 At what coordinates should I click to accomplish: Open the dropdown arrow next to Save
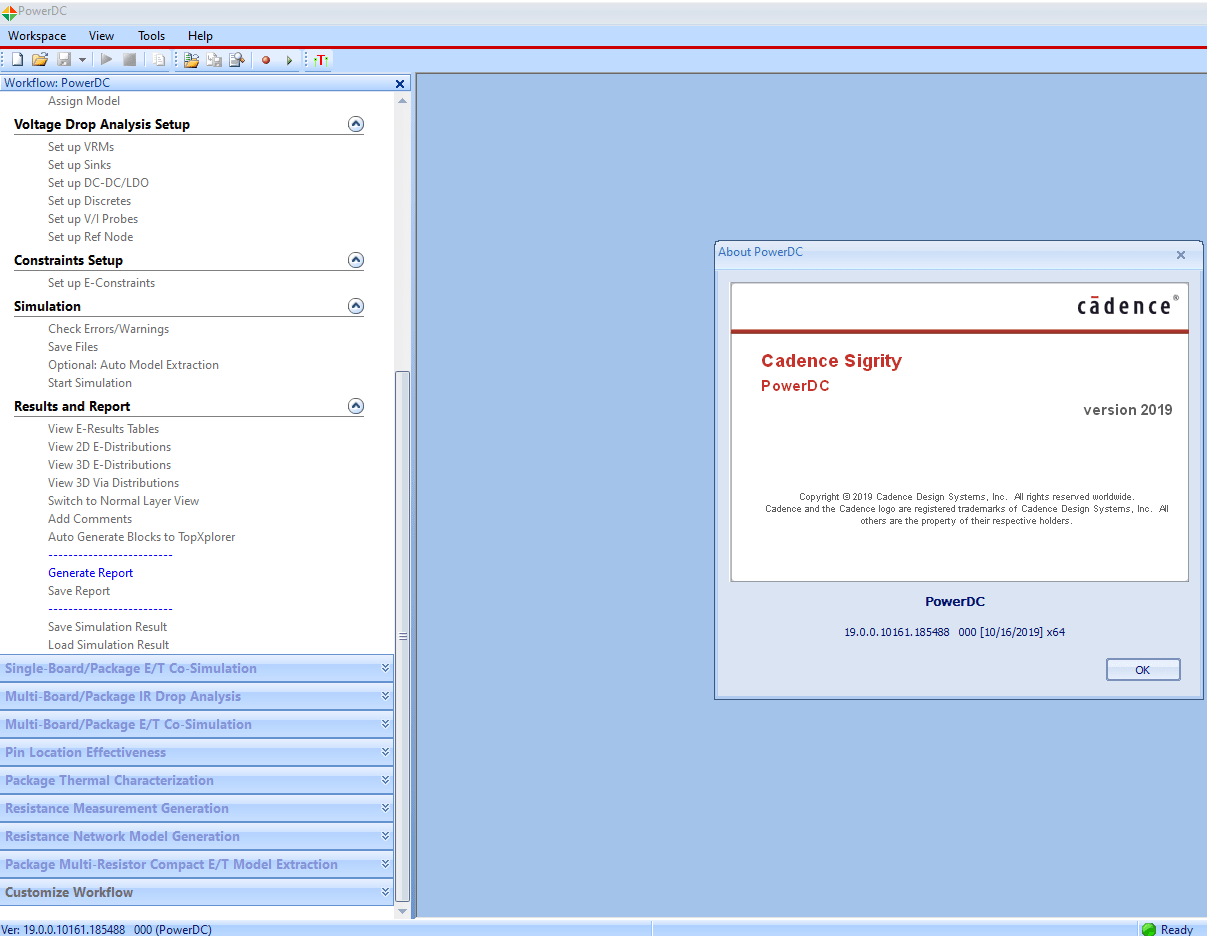82,60
